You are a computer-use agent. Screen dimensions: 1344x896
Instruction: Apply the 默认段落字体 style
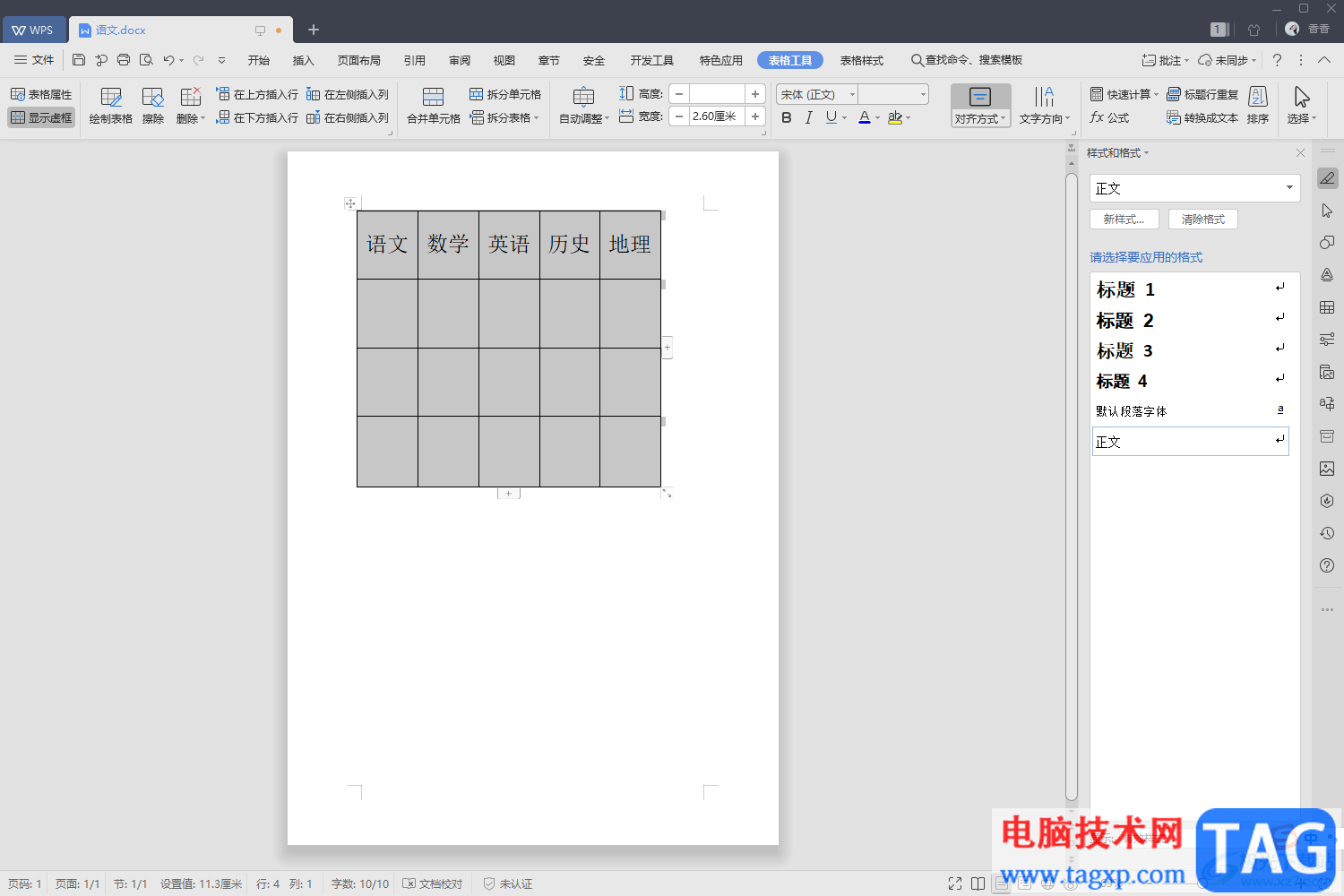pos(1191,410)
